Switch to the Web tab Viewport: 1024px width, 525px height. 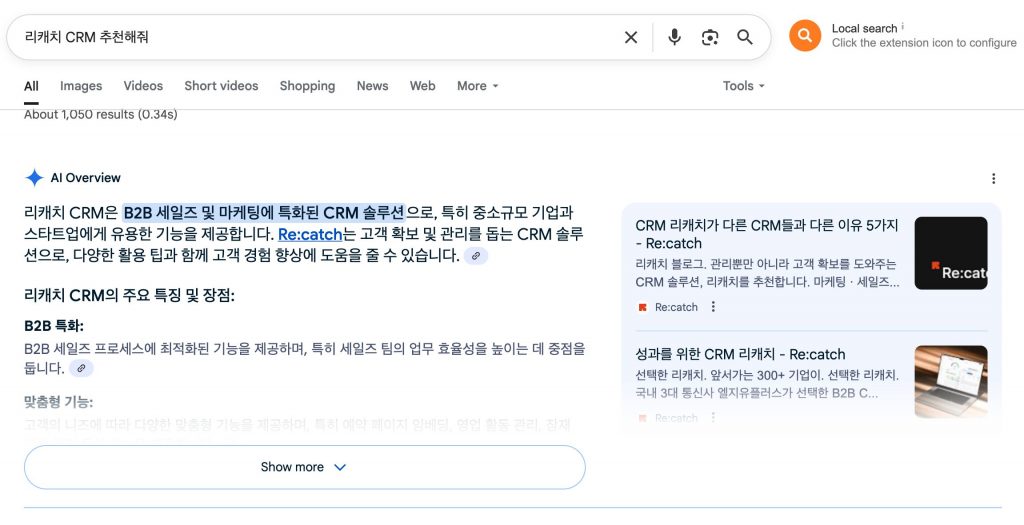(x=423, y=86)
